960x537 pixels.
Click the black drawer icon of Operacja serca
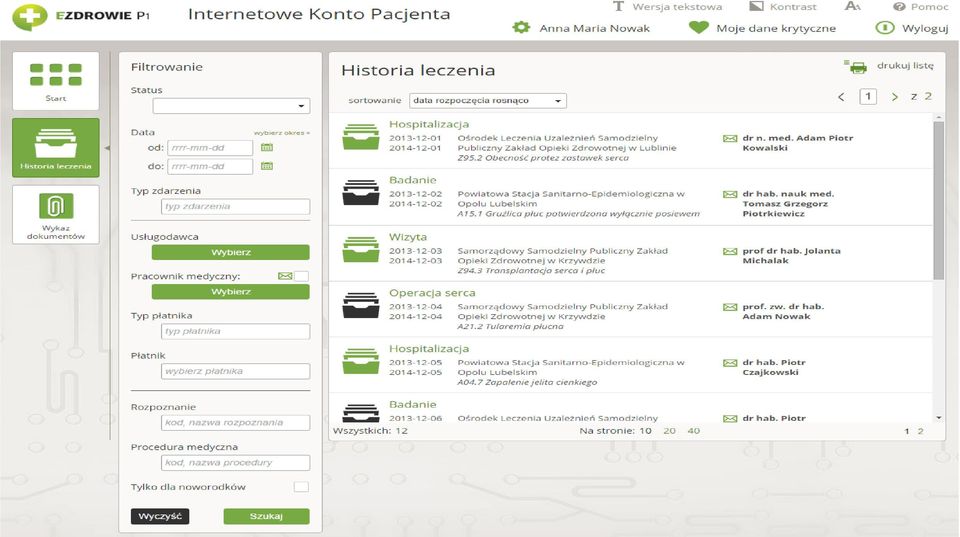[361, 306]
